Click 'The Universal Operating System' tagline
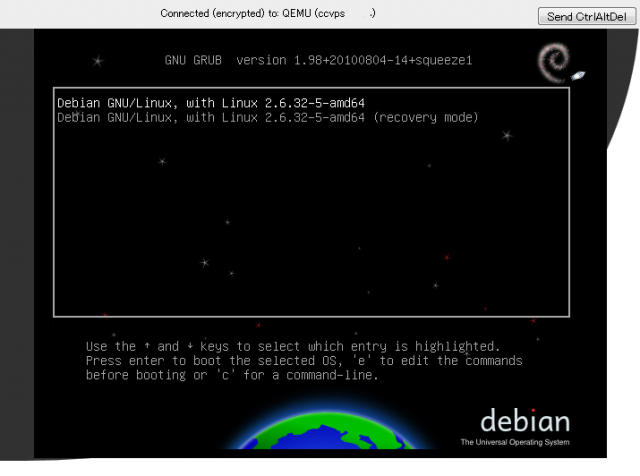This screenshot has height=476, width=640. coord(515,442)
